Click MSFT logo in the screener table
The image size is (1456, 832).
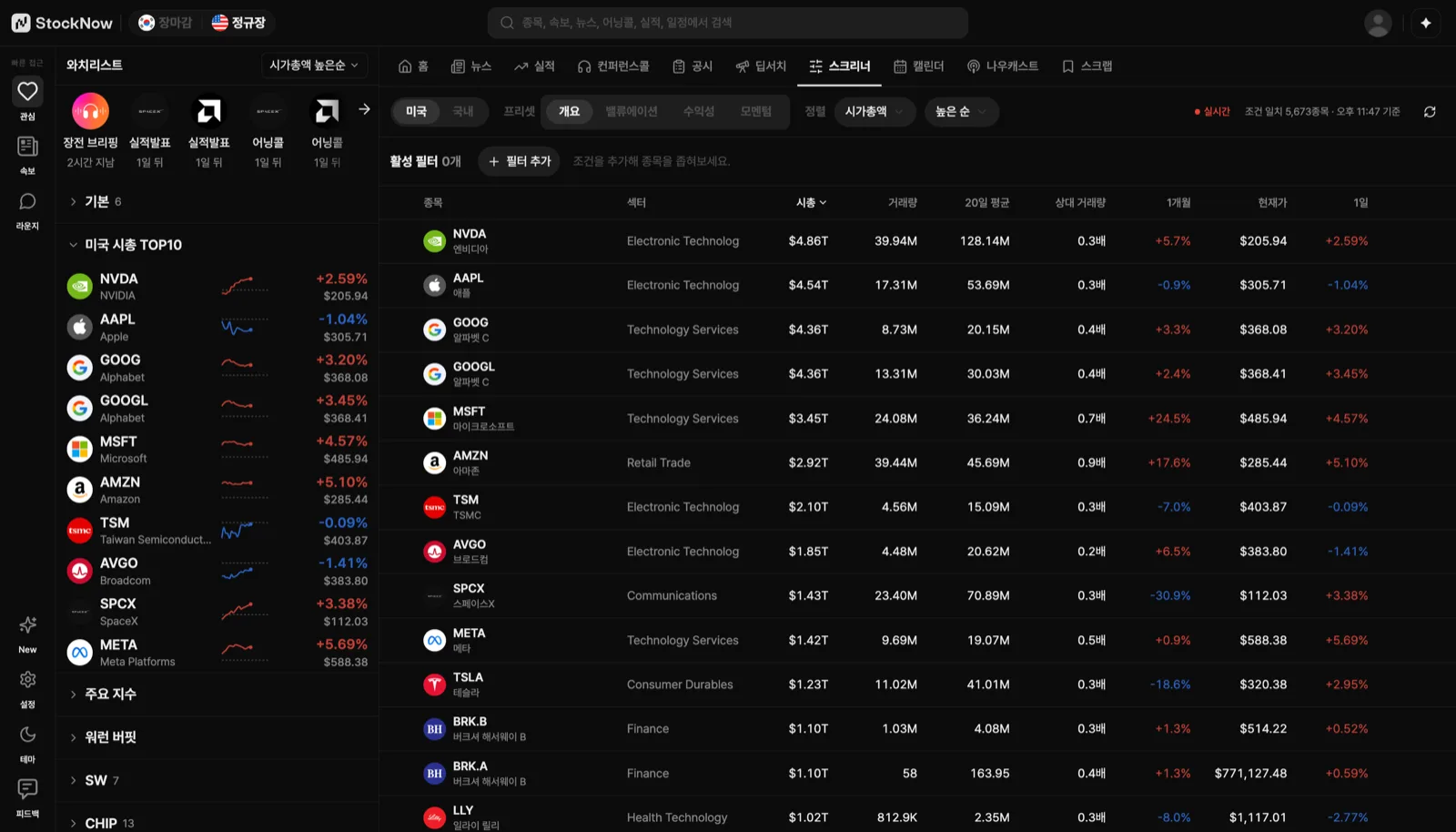coord(434,419)
